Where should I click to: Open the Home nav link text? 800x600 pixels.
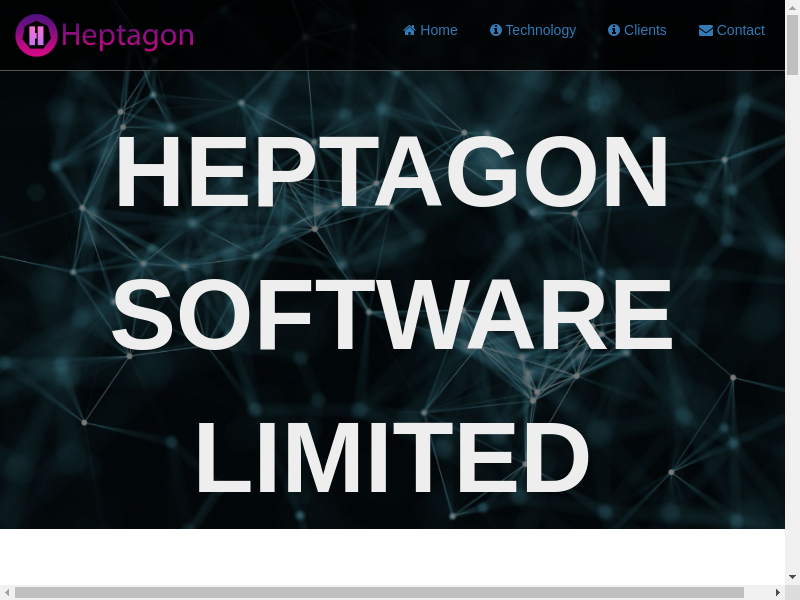click(x=438, y=30)
